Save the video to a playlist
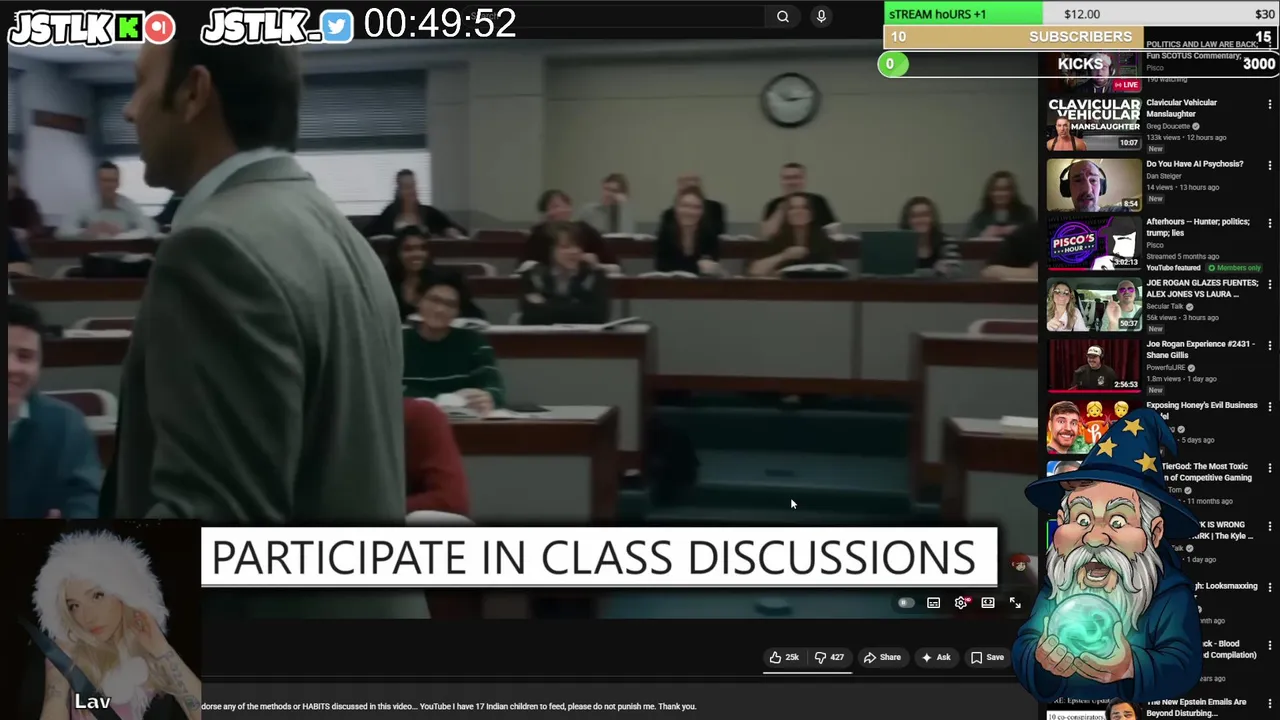Image resolution: width=1280 pixels, height=720 pixels. tap(987, 657)
